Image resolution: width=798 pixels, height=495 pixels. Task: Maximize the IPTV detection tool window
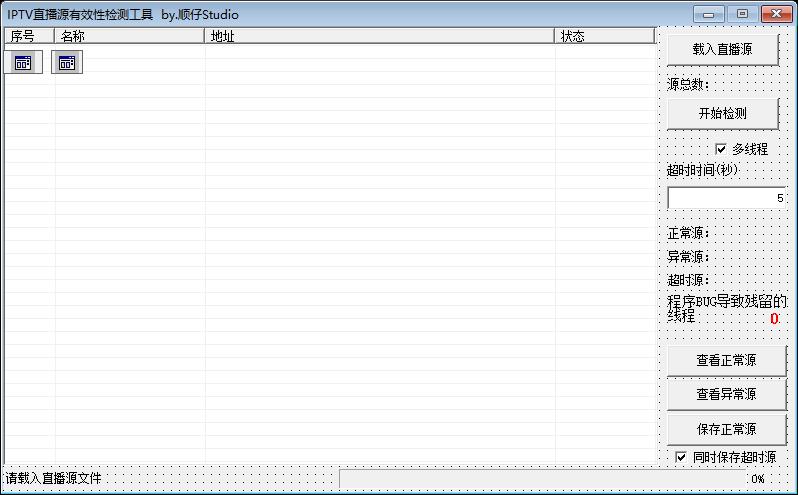coord(742,14)
